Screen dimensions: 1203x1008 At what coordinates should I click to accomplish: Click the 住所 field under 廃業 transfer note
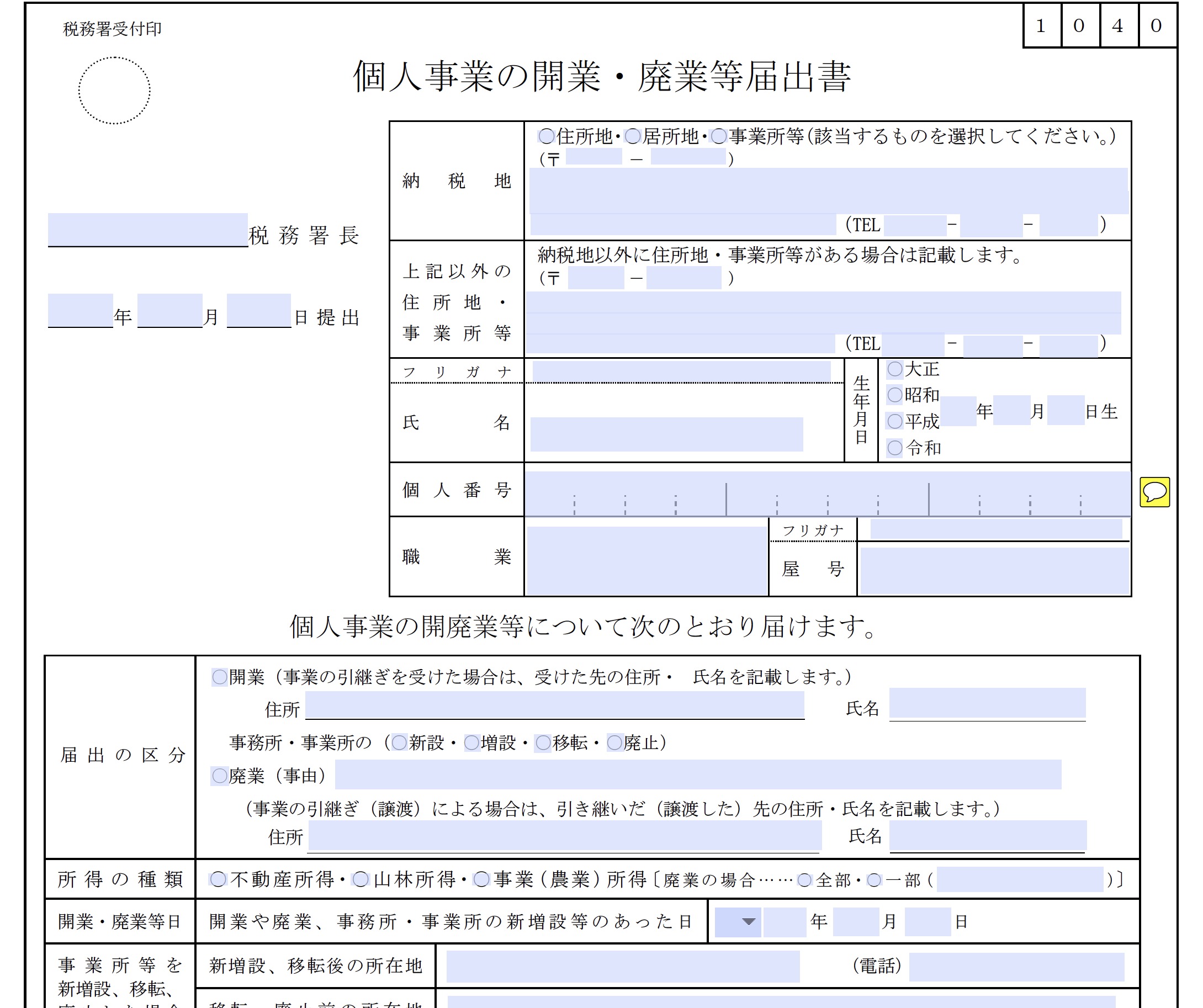(x=565, y=836)
